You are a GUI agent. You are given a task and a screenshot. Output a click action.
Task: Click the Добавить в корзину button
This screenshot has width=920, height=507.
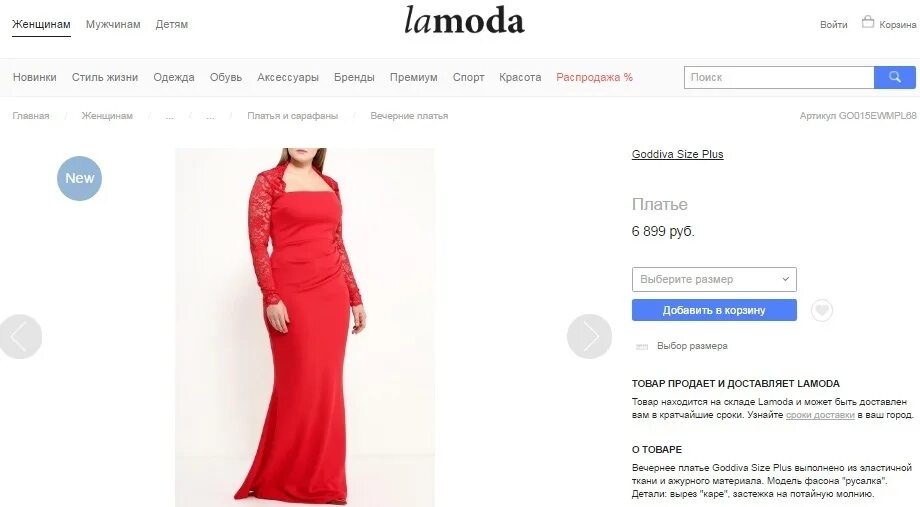(x=714, y=310)
